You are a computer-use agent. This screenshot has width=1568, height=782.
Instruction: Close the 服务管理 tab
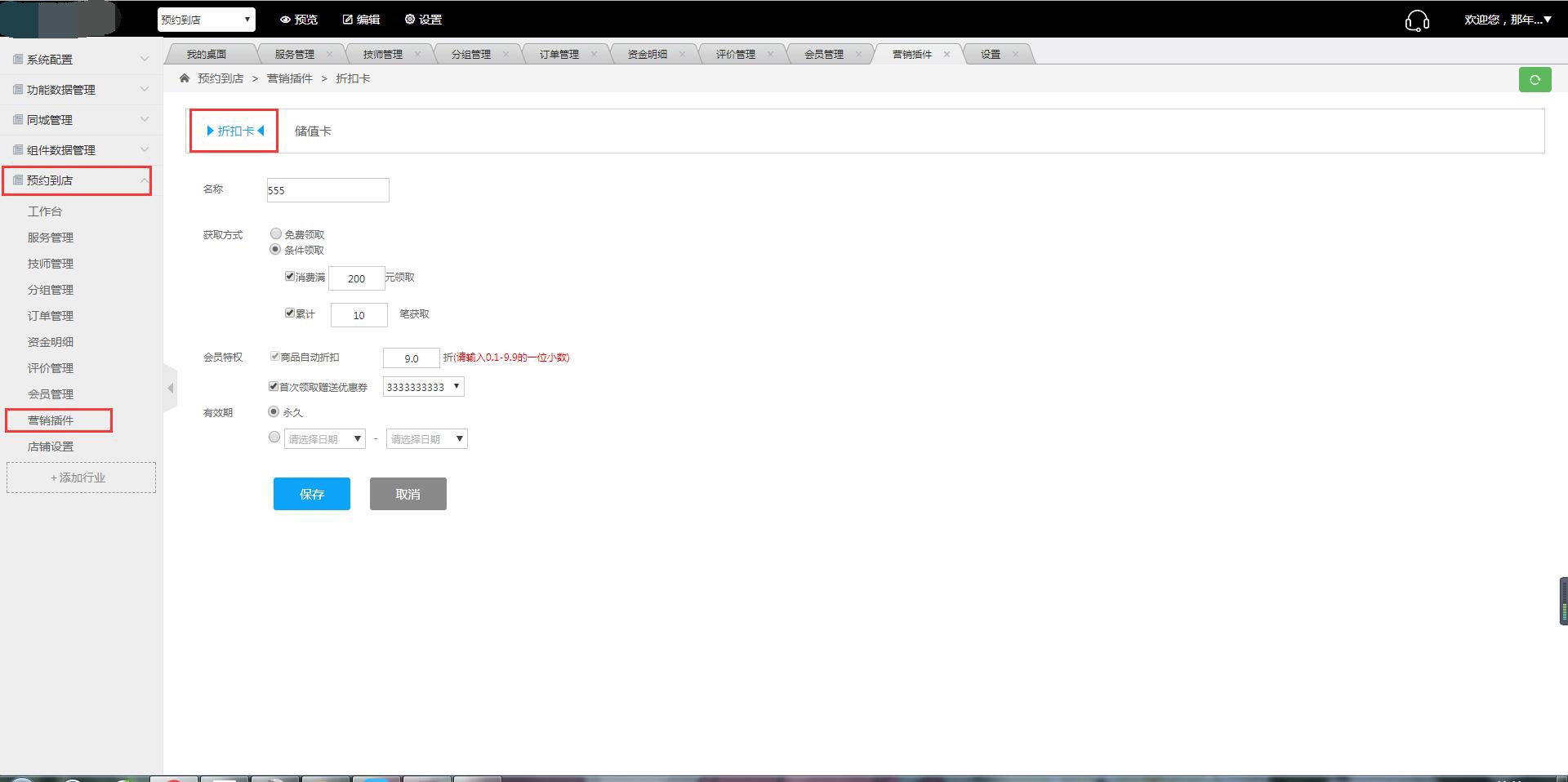[329, 55]
